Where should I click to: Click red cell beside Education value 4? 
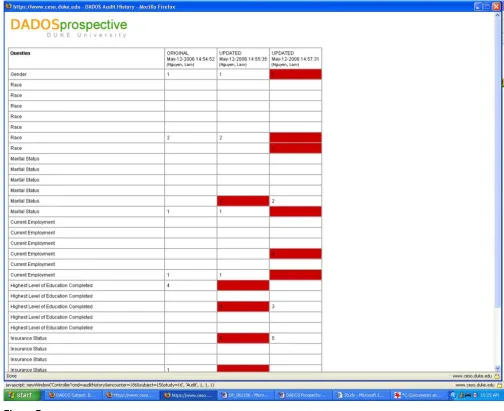pyautogui.click(x=243, y=285)
